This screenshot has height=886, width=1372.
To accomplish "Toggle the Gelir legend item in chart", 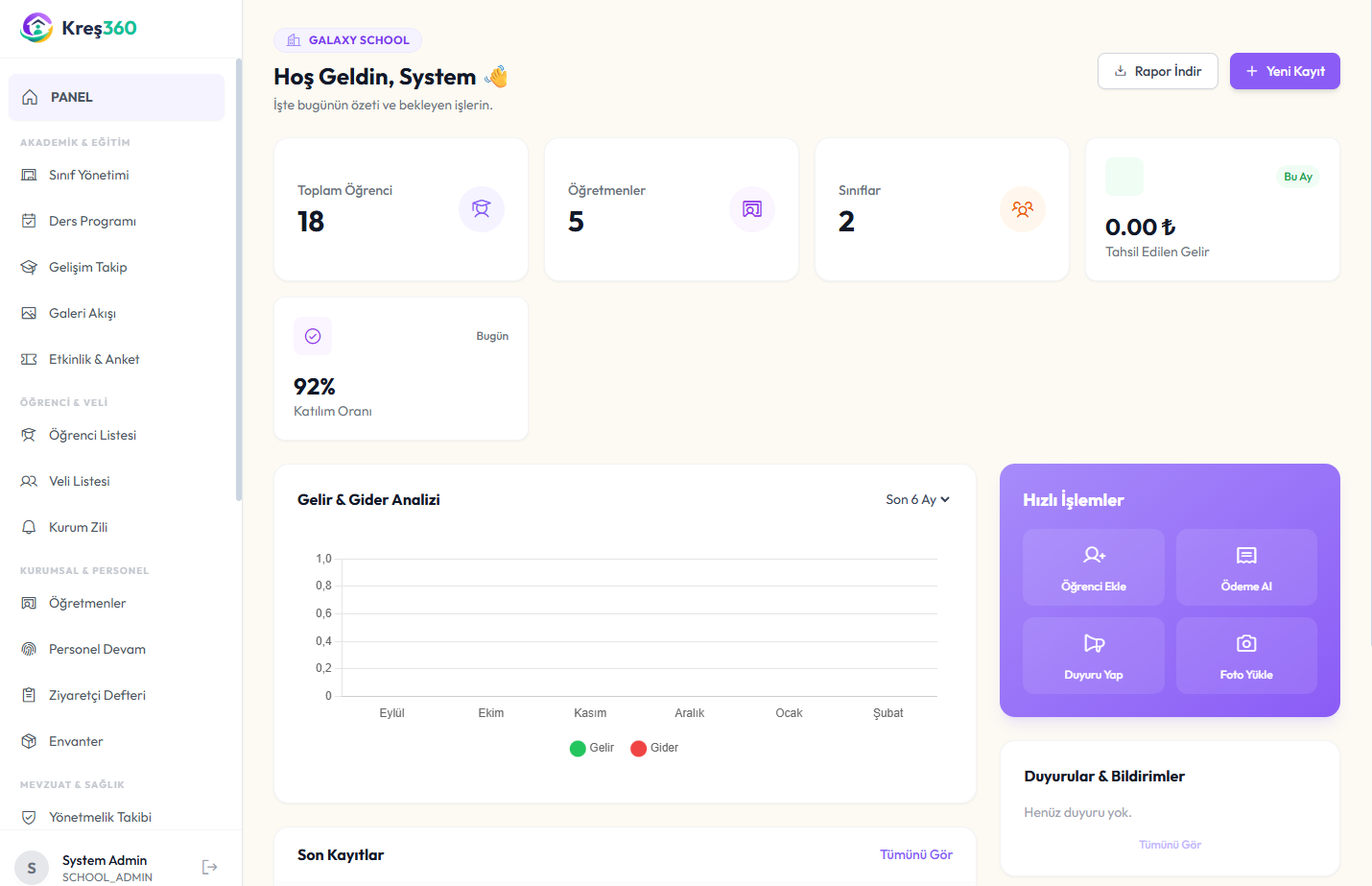I will coord(592,748).
